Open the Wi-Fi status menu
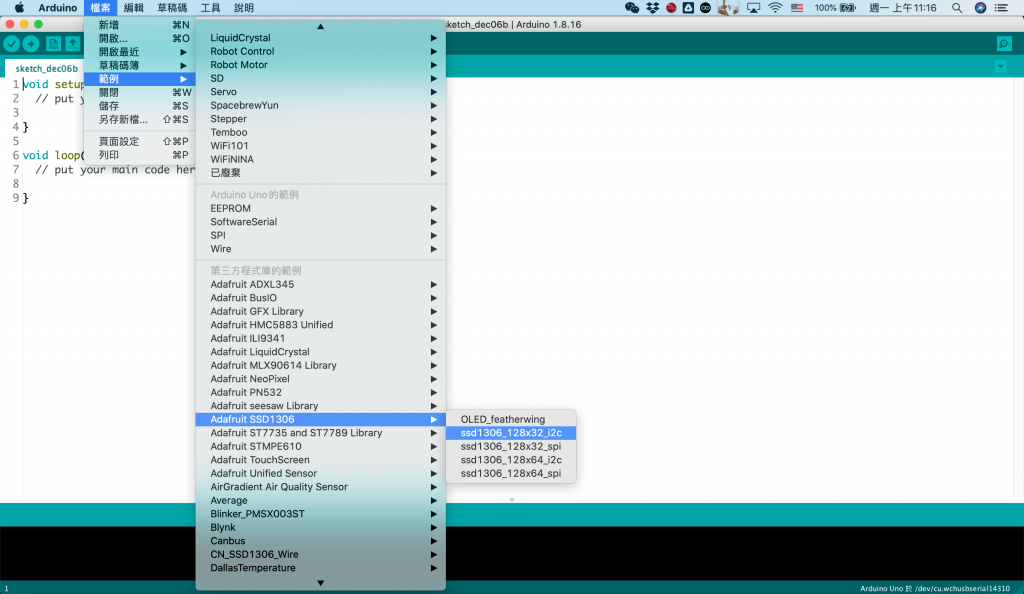Image resolution: width=1024 pixels, height=594 pixels. (x=775, y=8)
